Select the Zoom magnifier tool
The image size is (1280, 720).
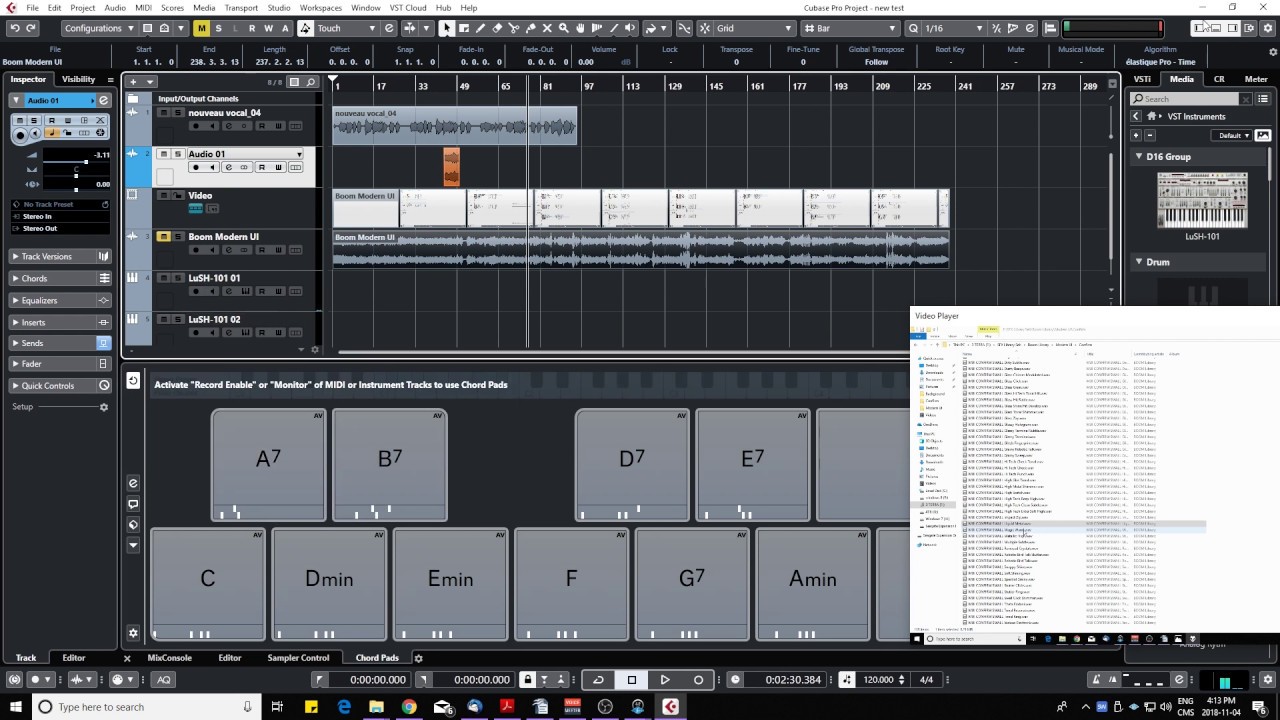coord(564,28)
